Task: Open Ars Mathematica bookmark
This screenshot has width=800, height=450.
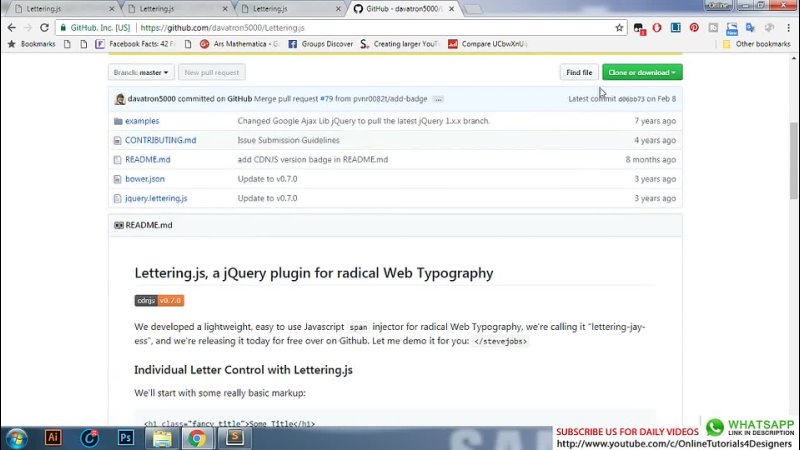Action: 240,44
